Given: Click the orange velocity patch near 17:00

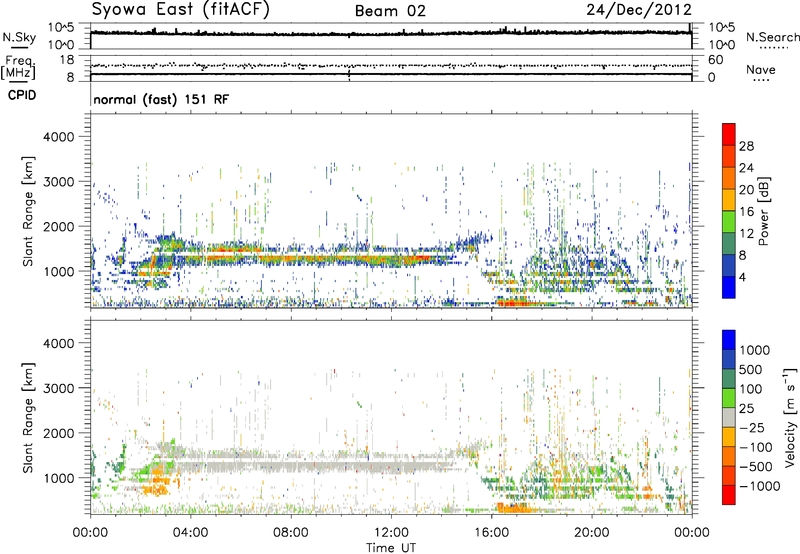Looking at the screenshot, I should [514, 508].
